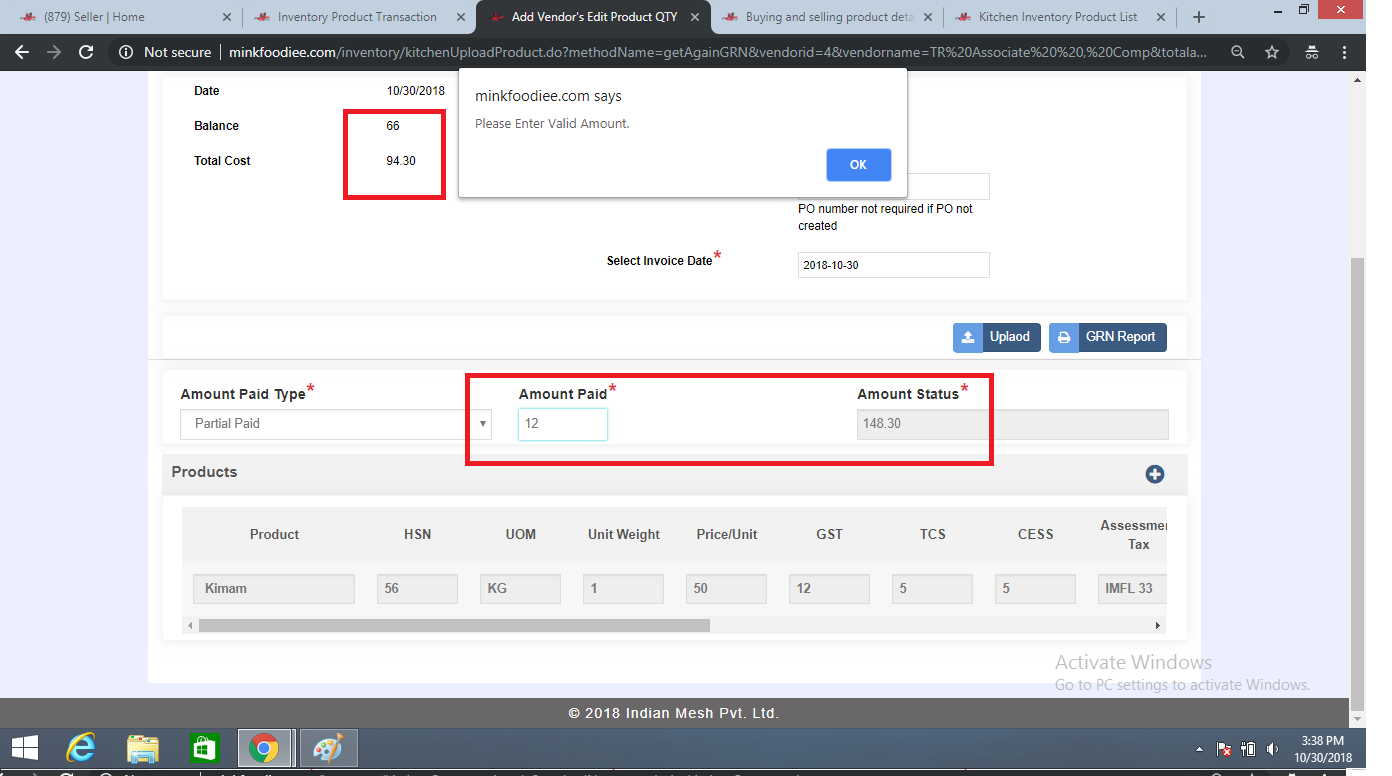1392x776 pixels.
Task: Click the GST field showing 12
Action: (x=829, y=589)
